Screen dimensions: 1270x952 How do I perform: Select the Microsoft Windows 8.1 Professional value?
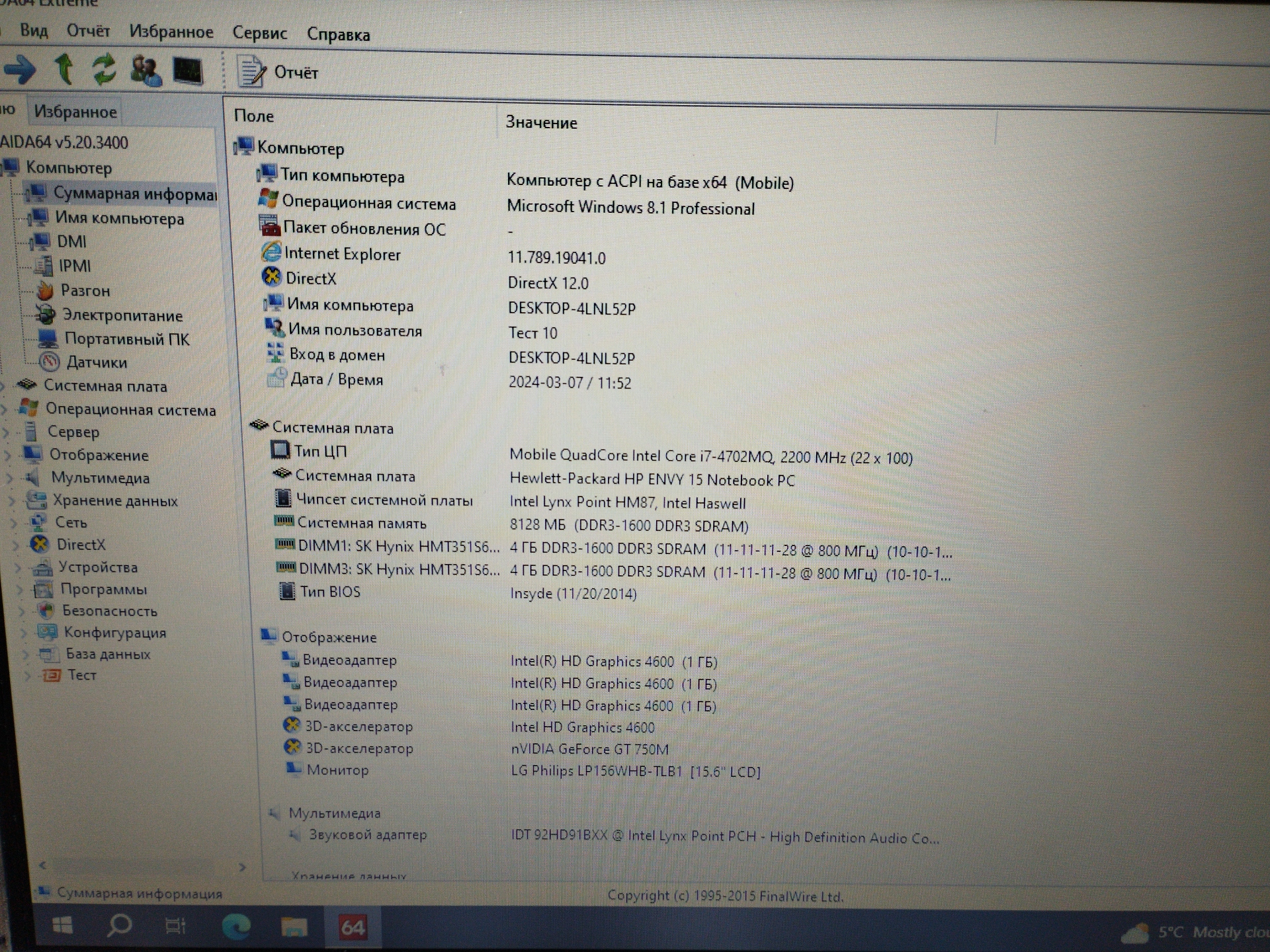pos(630,208)
